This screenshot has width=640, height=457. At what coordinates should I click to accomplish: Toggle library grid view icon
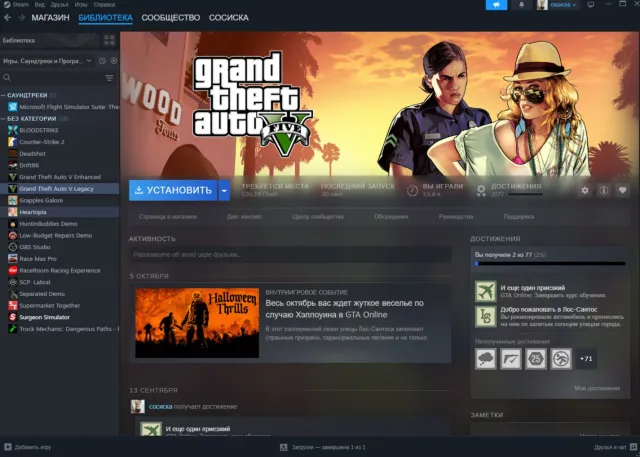click(109, 40)
